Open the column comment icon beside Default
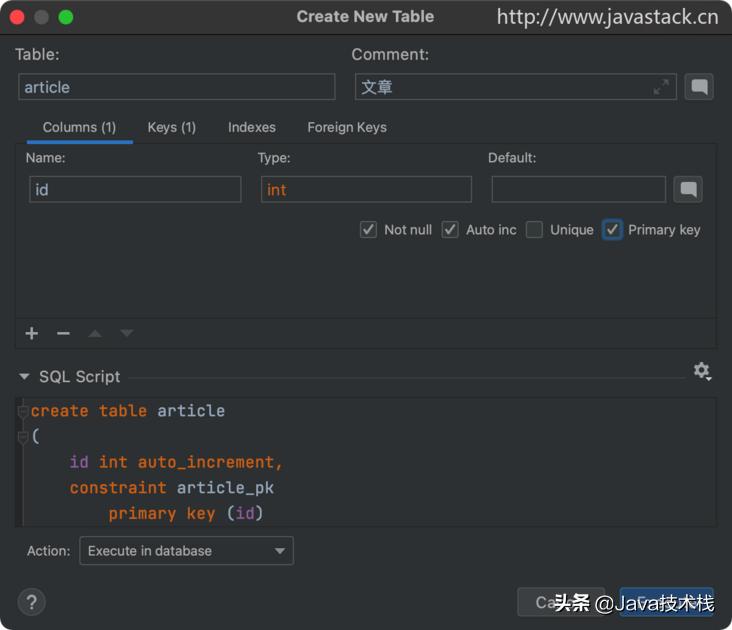This screenshot has width=732, height=630. [688, 189]
